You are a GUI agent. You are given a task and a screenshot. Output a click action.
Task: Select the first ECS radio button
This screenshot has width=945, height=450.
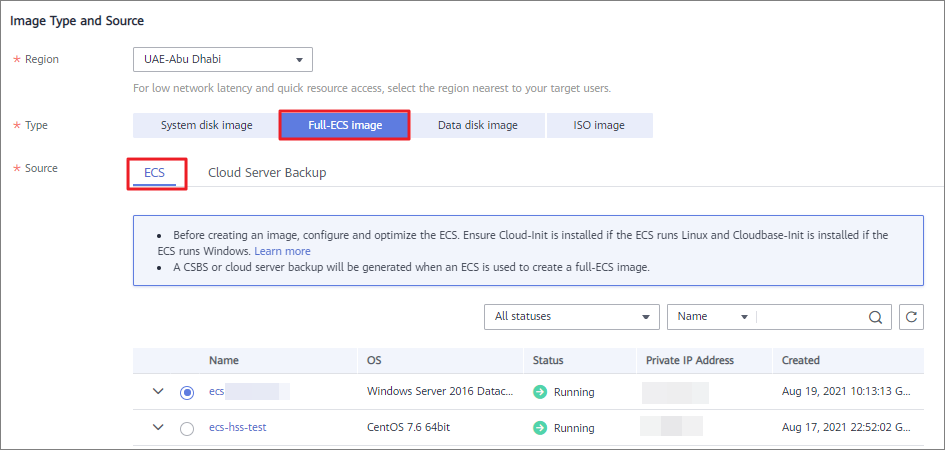click(x=187, y=392)
